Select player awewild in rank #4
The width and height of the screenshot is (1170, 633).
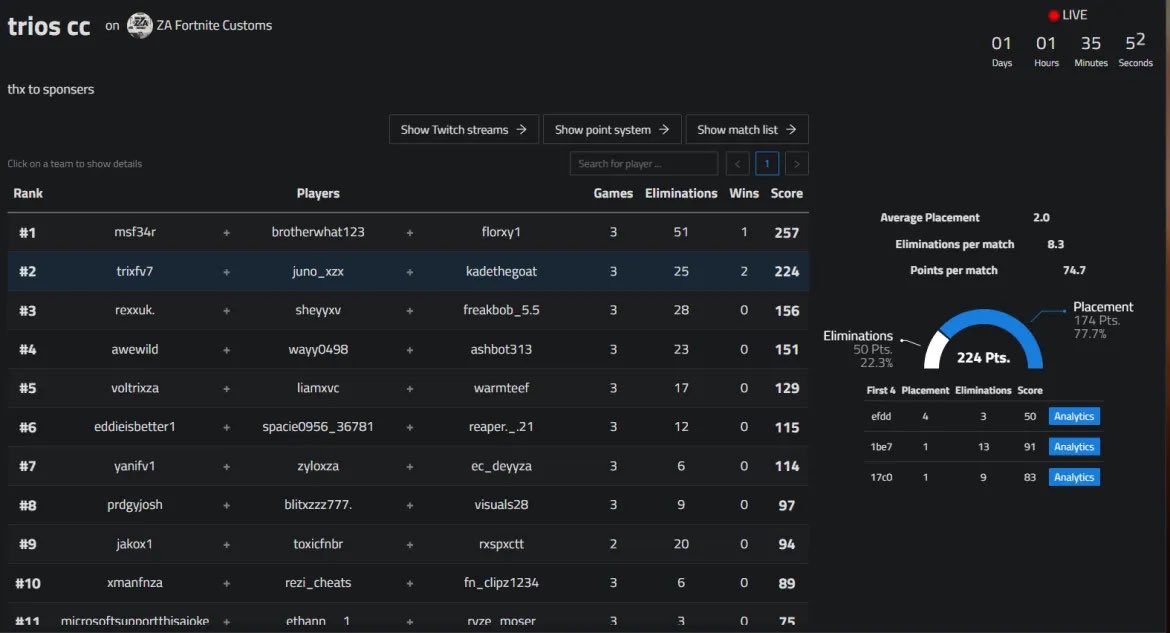pyautogui.click(x=135, y=349)
